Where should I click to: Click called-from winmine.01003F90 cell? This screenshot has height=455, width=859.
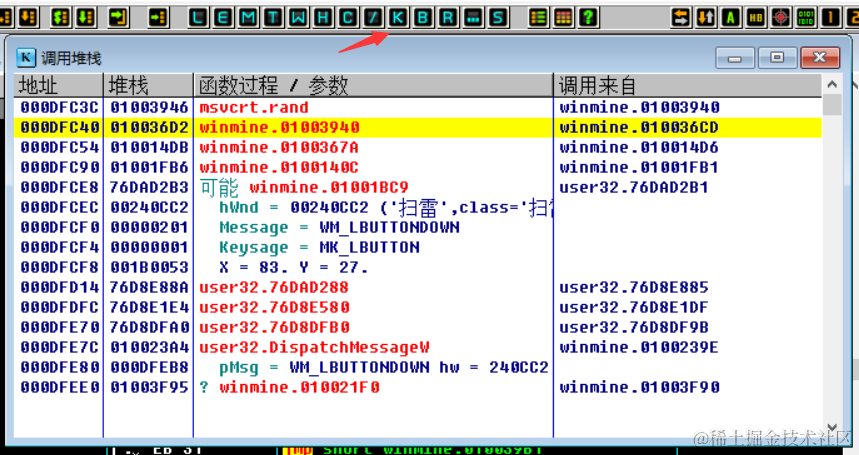[639, 387]
